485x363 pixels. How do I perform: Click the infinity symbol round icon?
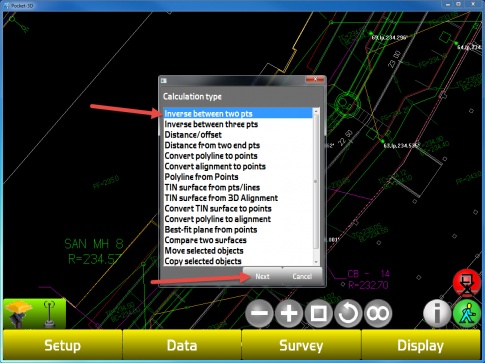[x=378, y=313]
